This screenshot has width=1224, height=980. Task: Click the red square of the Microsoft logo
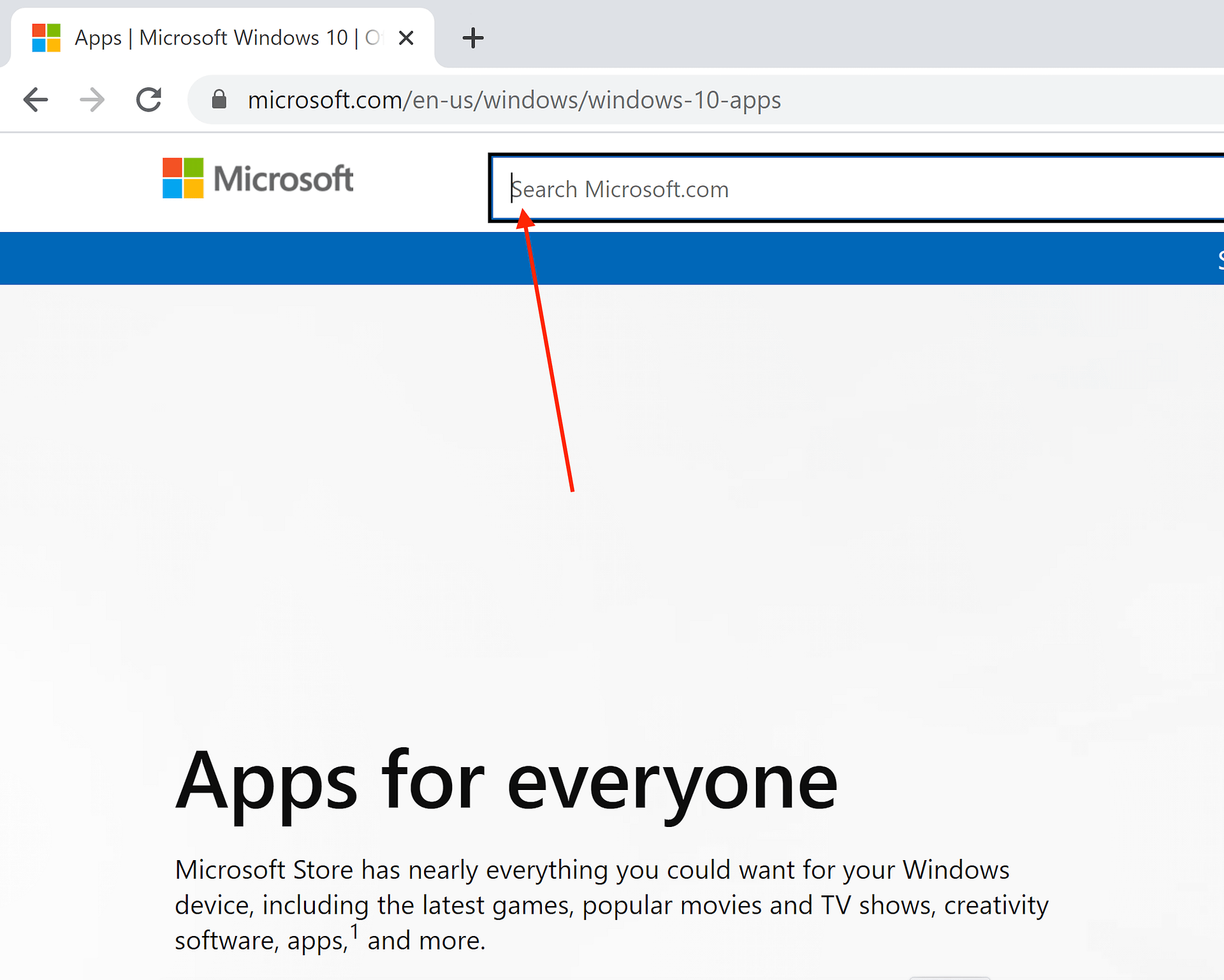point(172,168)
